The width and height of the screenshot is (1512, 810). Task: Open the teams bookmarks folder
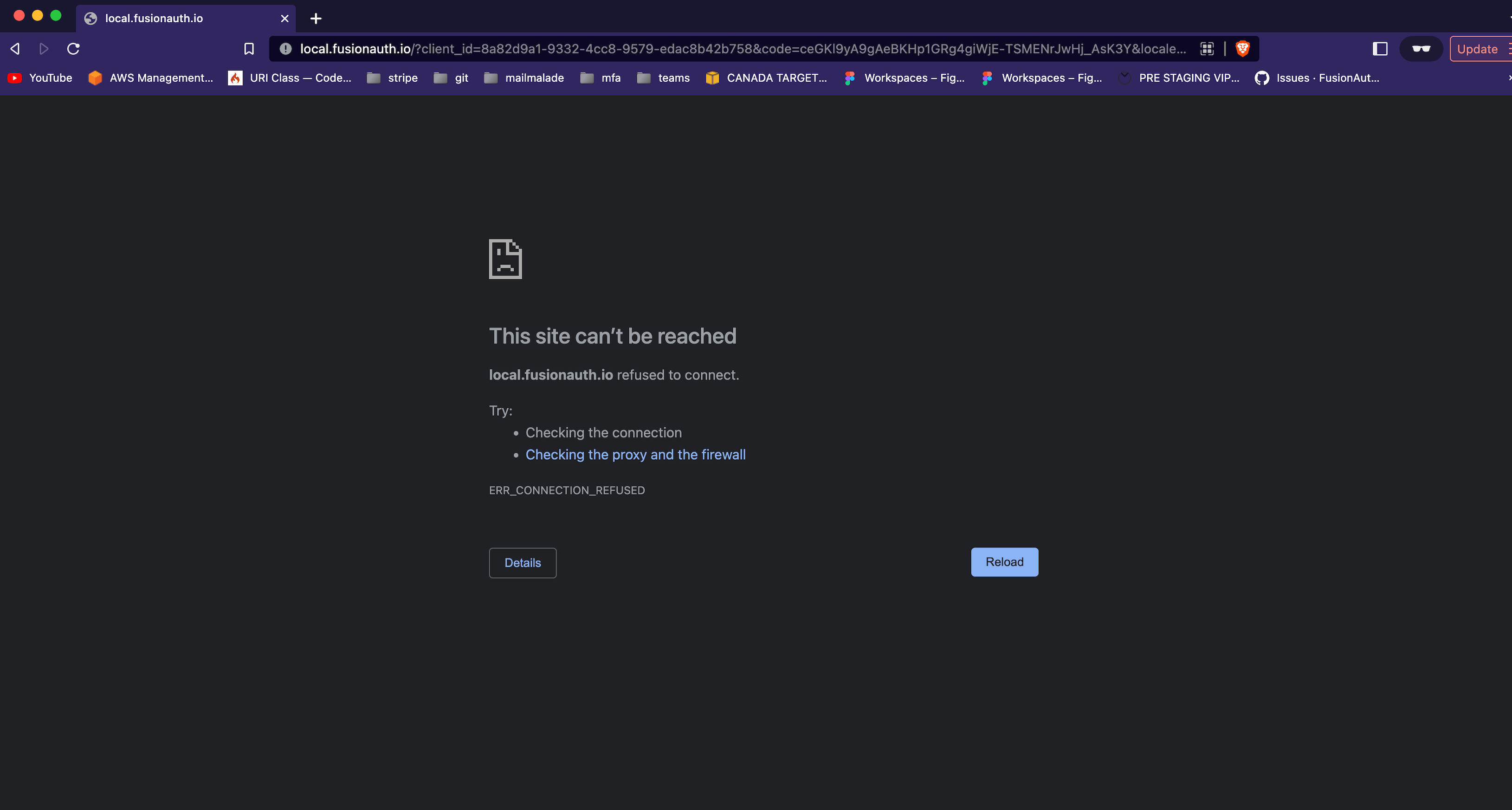[x=663, y=78]
